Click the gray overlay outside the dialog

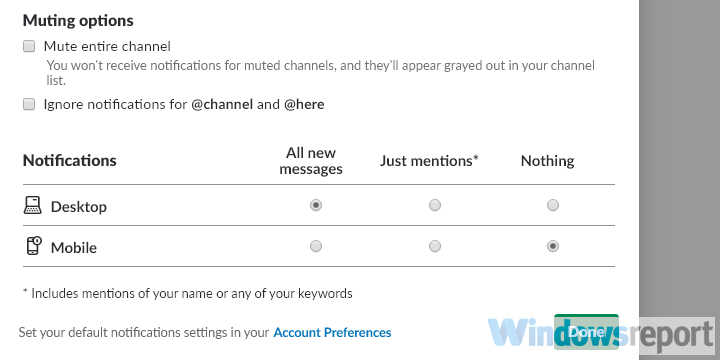(x=680, y=156)
